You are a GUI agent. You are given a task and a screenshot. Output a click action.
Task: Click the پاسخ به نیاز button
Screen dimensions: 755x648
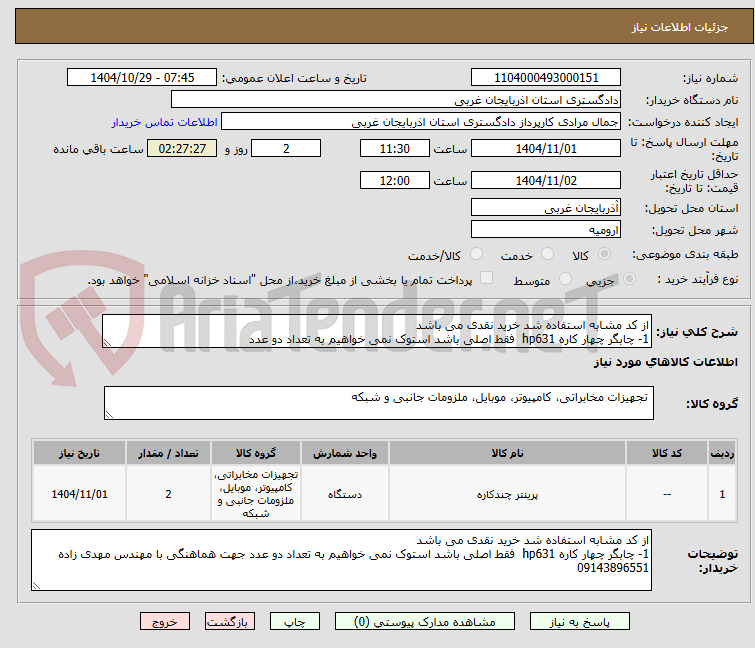point(580,622)
